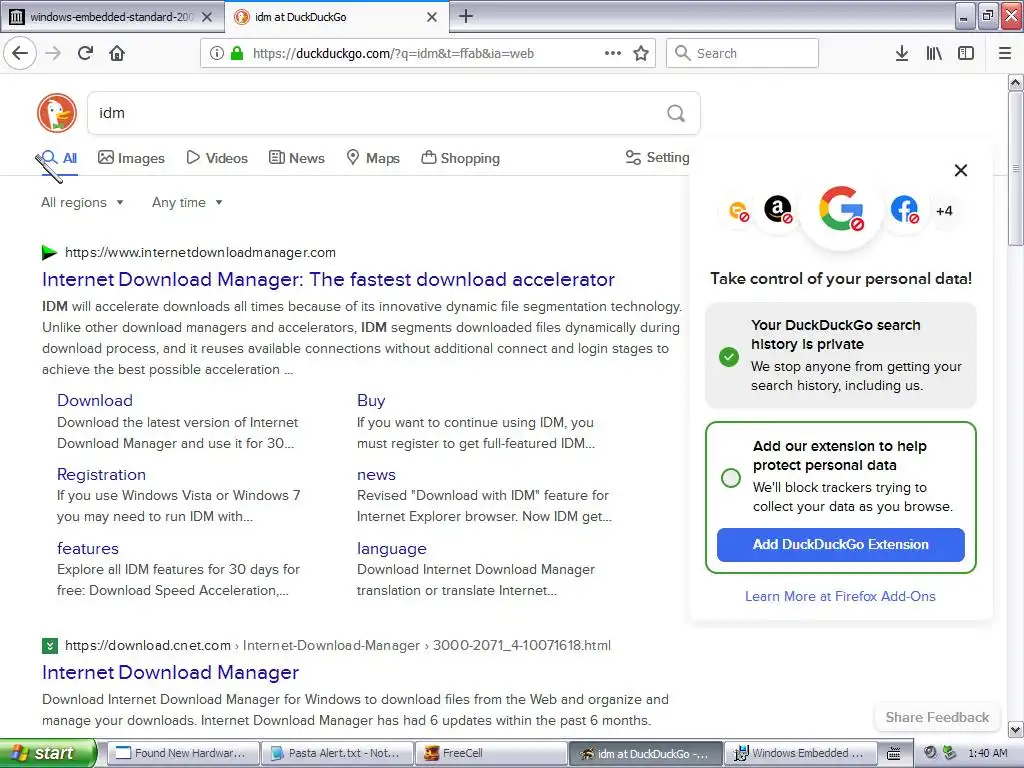The width and height of the screenshot is (1024, 768).
Task: Click the +4 more trackers badge
Action: click(944, 210)
